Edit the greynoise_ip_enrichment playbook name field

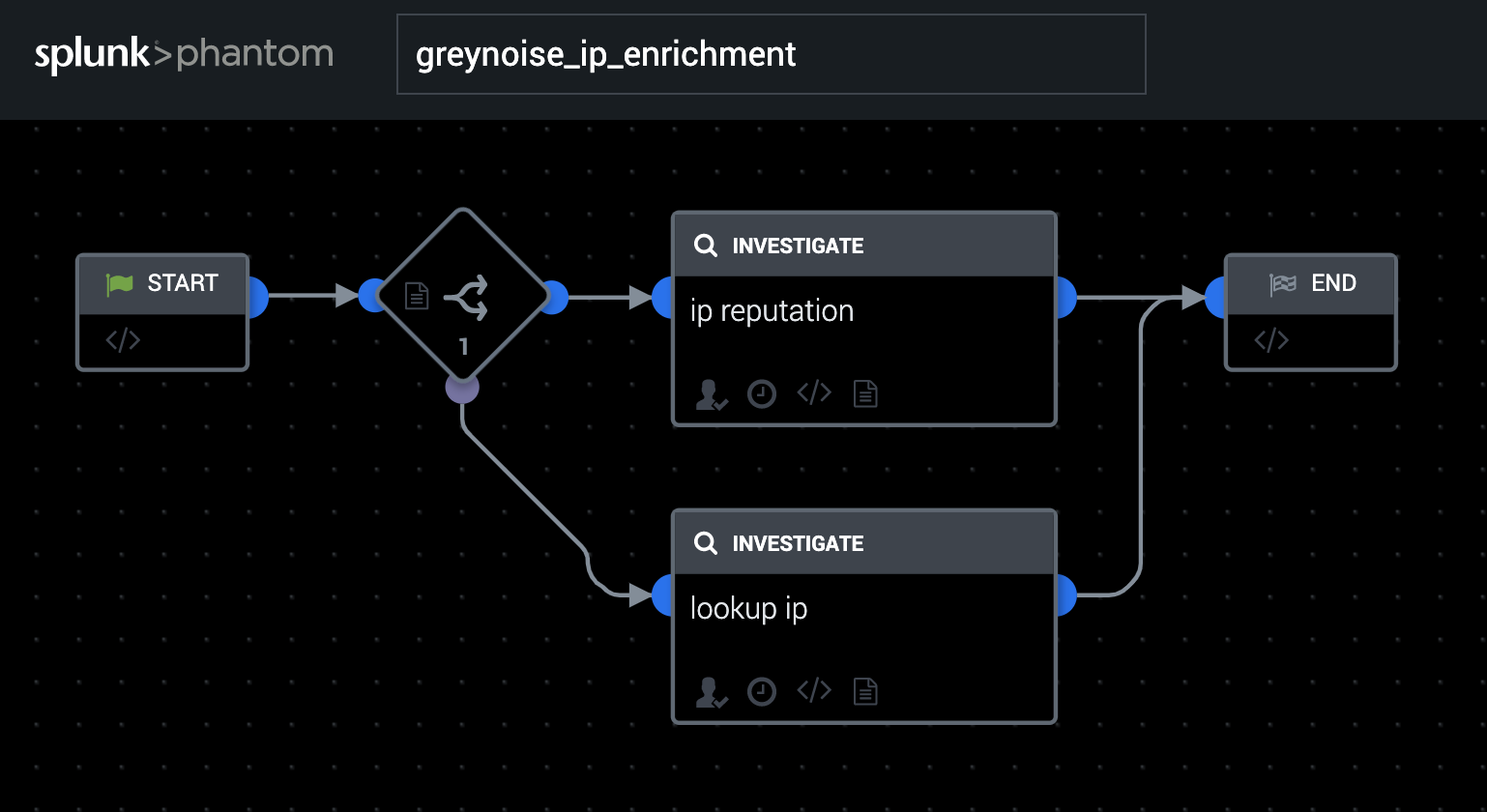point(771,54)
